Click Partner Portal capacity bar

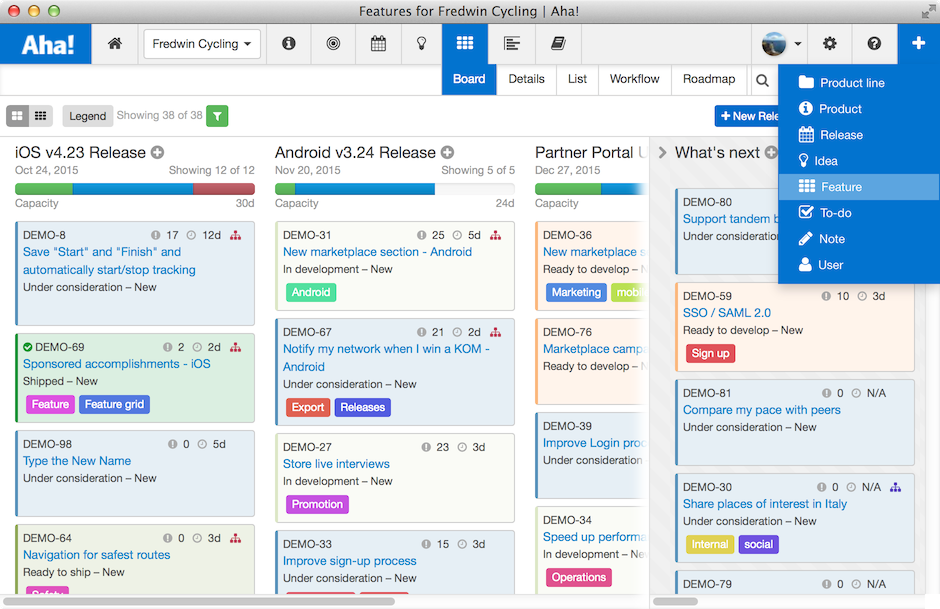(591, 189)
